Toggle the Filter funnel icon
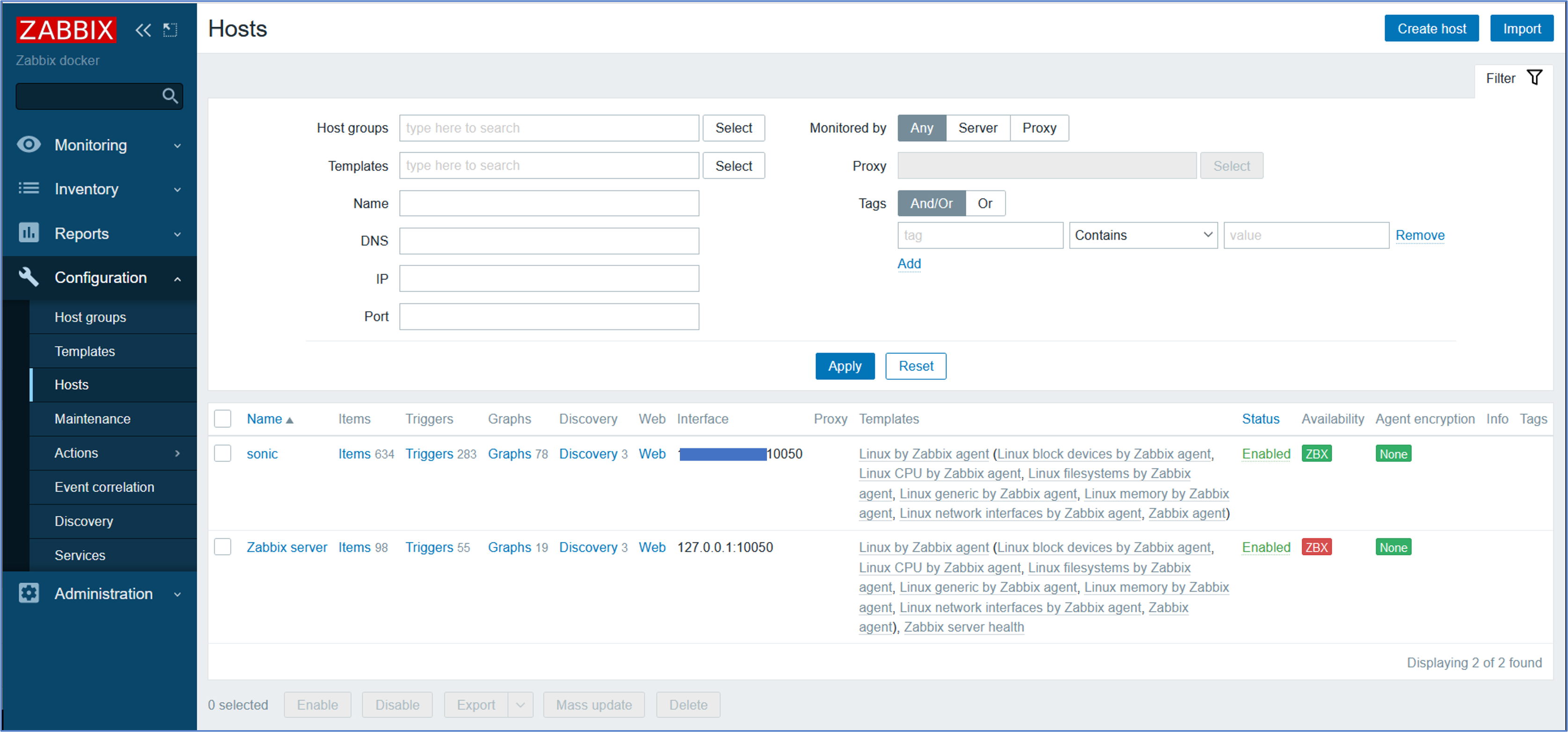 (x=1534, y=77)
